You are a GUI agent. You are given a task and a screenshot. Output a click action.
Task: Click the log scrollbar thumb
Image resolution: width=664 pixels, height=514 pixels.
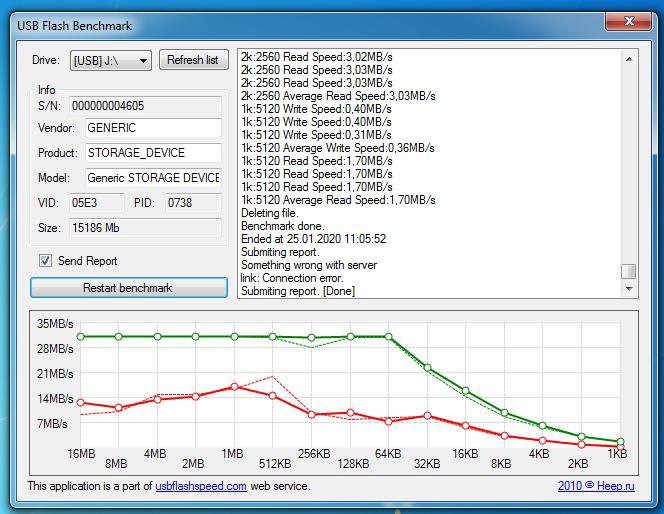[x=629, y=272]
